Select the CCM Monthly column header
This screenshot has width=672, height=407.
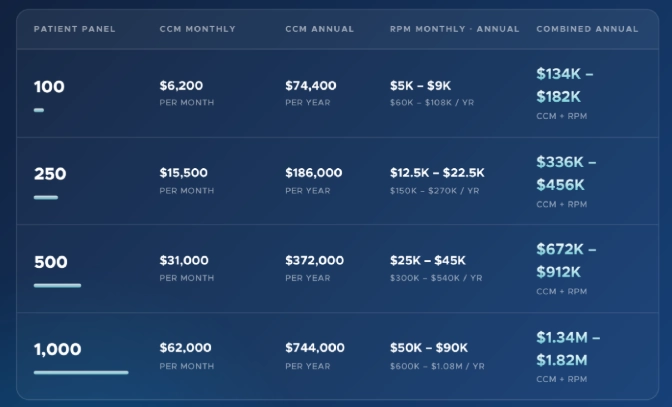197,29
